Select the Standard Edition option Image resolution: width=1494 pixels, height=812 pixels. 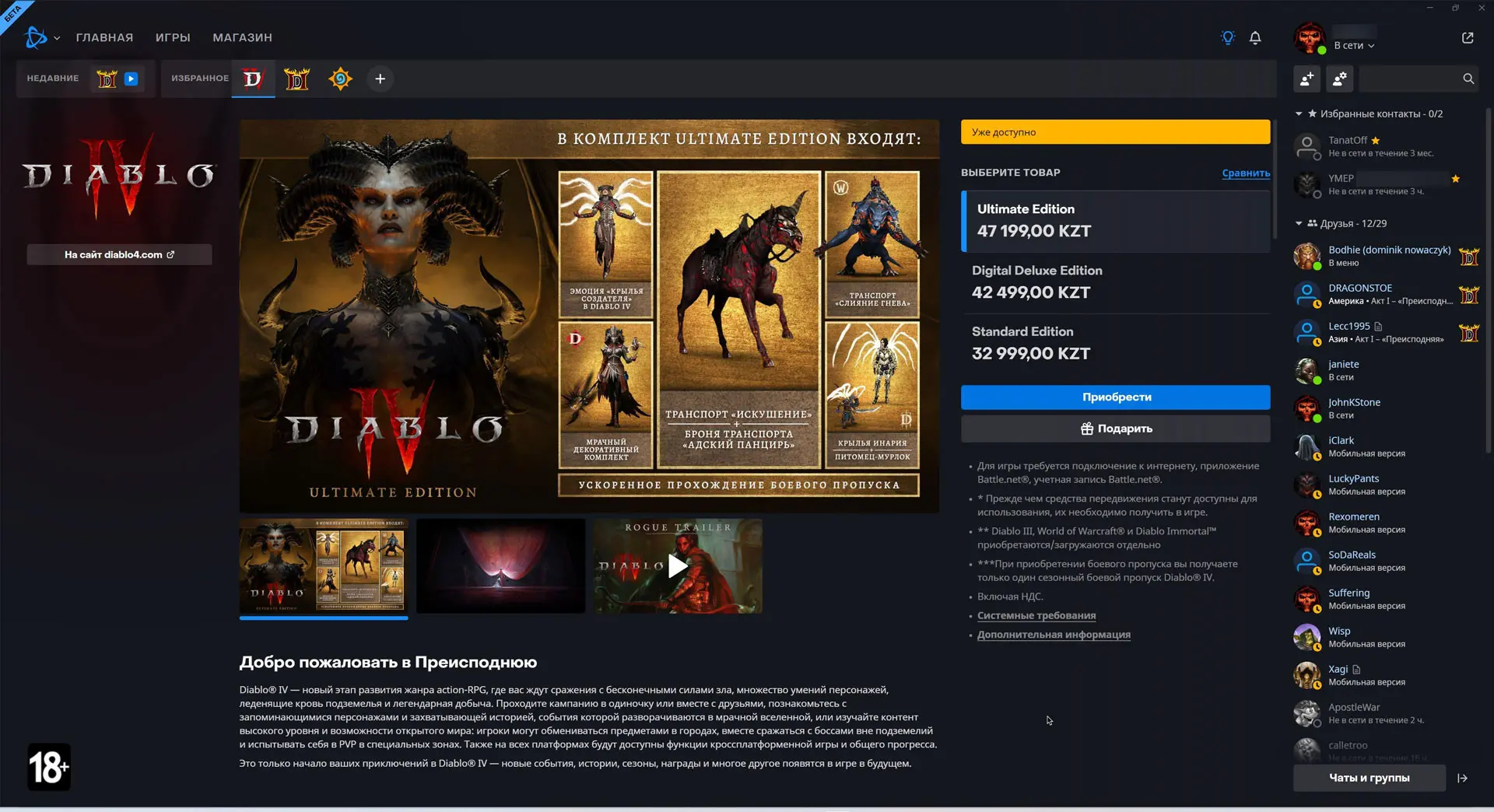1115,343
